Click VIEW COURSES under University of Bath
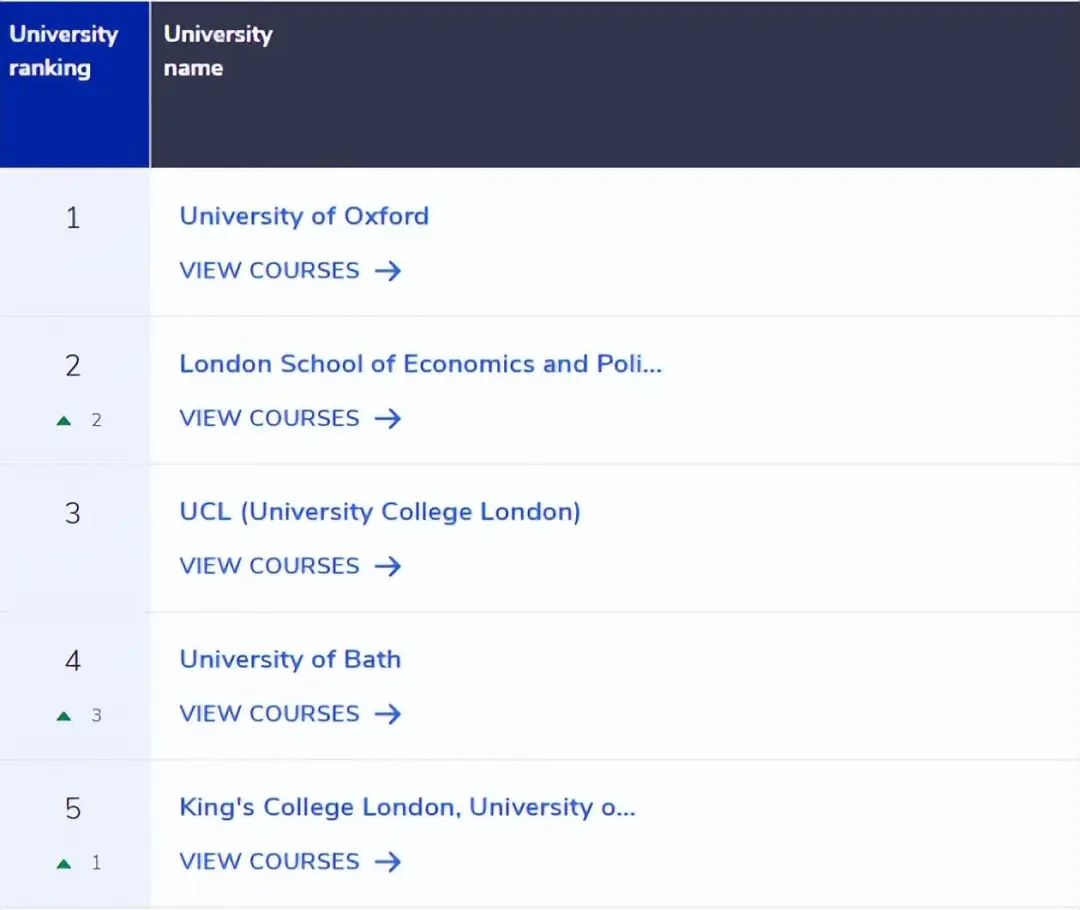 point(268,713)
